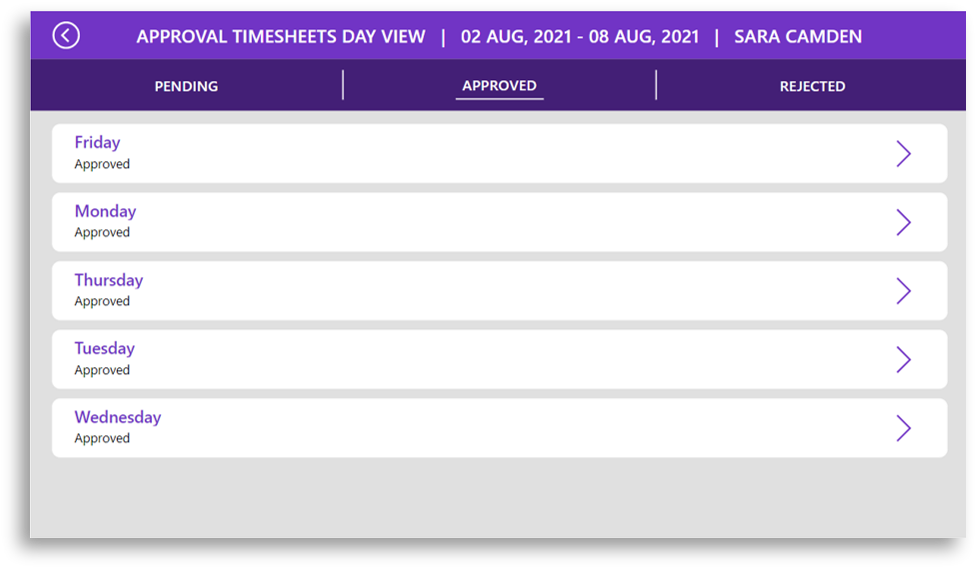
Task: Open Thursday details via chevron arrow
Action: (903, 291)
